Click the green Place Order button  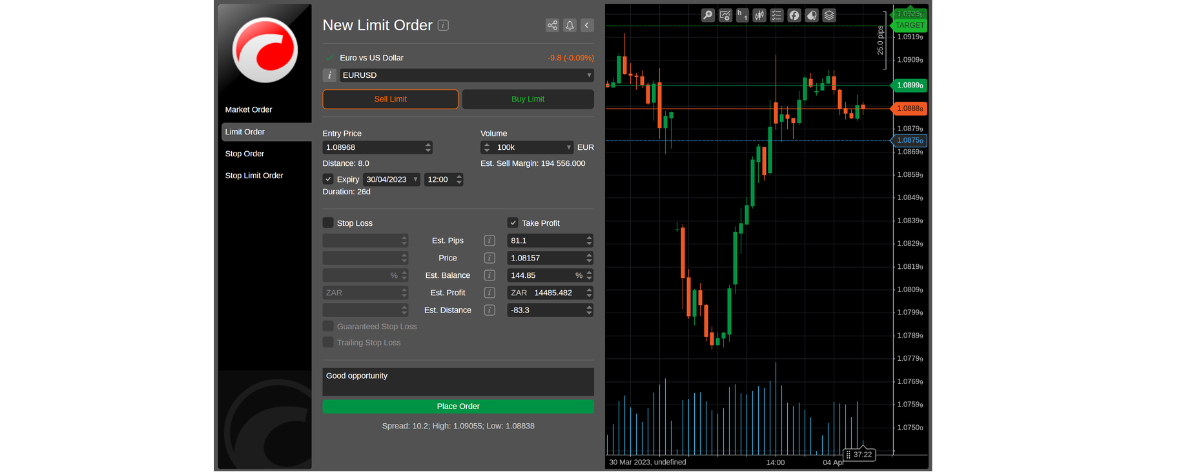point(458,407)
